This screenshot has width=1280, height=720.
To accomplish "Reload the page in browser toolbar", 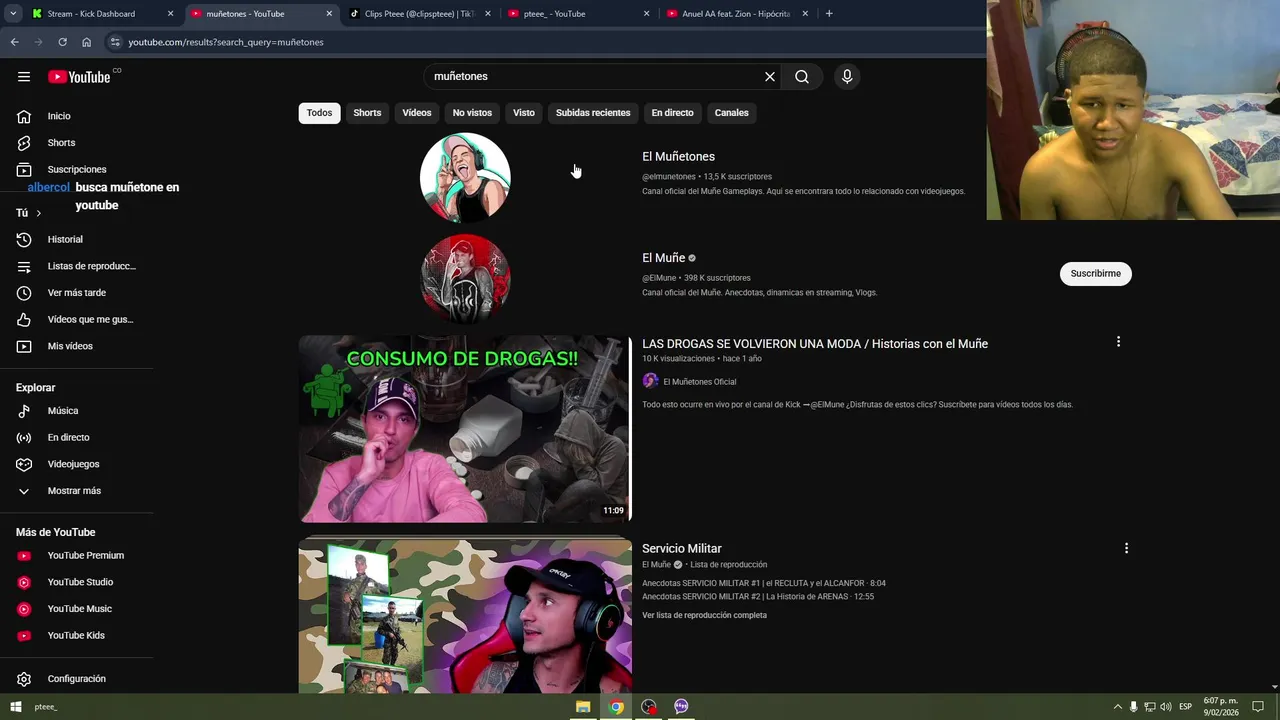I will [62, 42].
